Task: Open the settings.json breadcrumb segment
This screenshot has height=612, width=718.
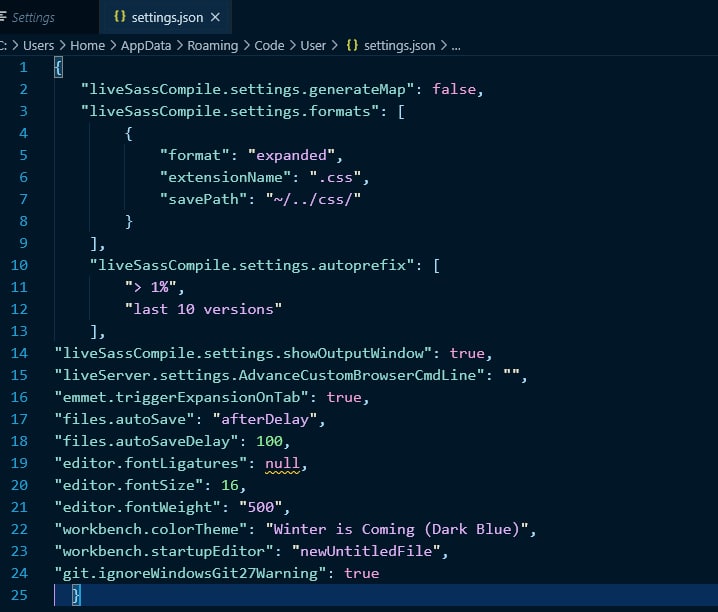Action: [399, 46]
